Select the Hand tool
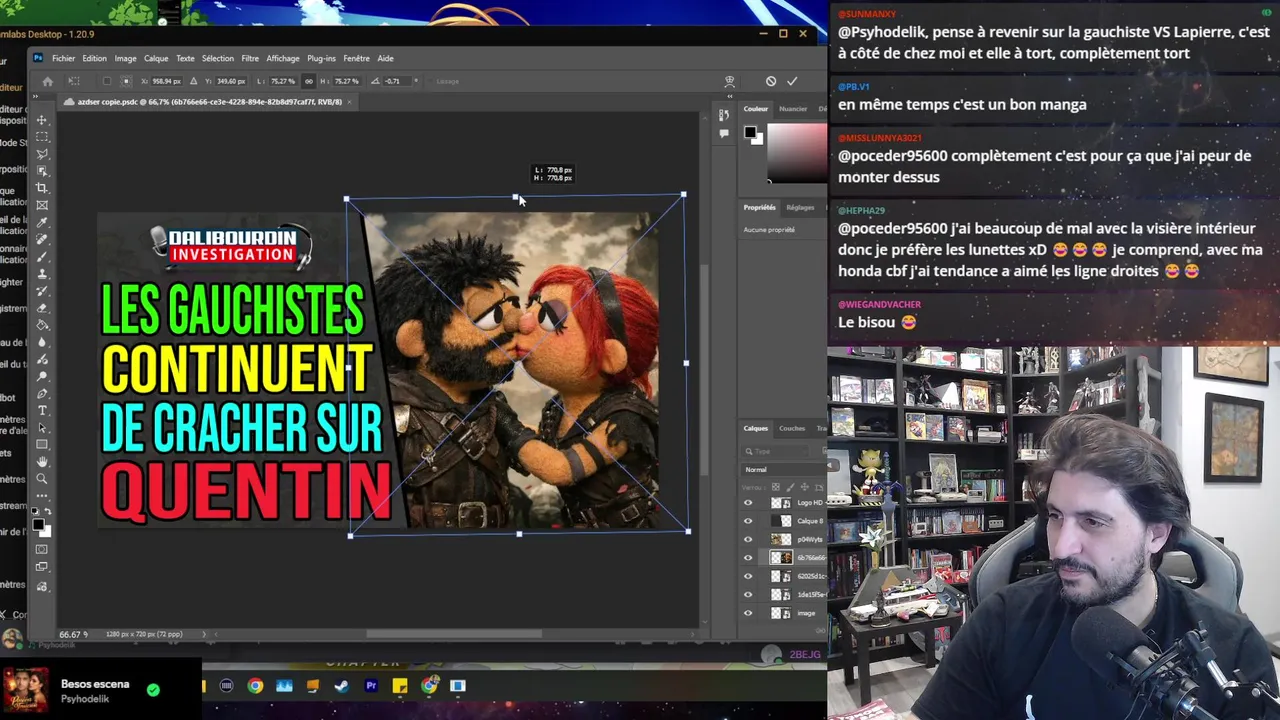 click(x=41, y=462)
